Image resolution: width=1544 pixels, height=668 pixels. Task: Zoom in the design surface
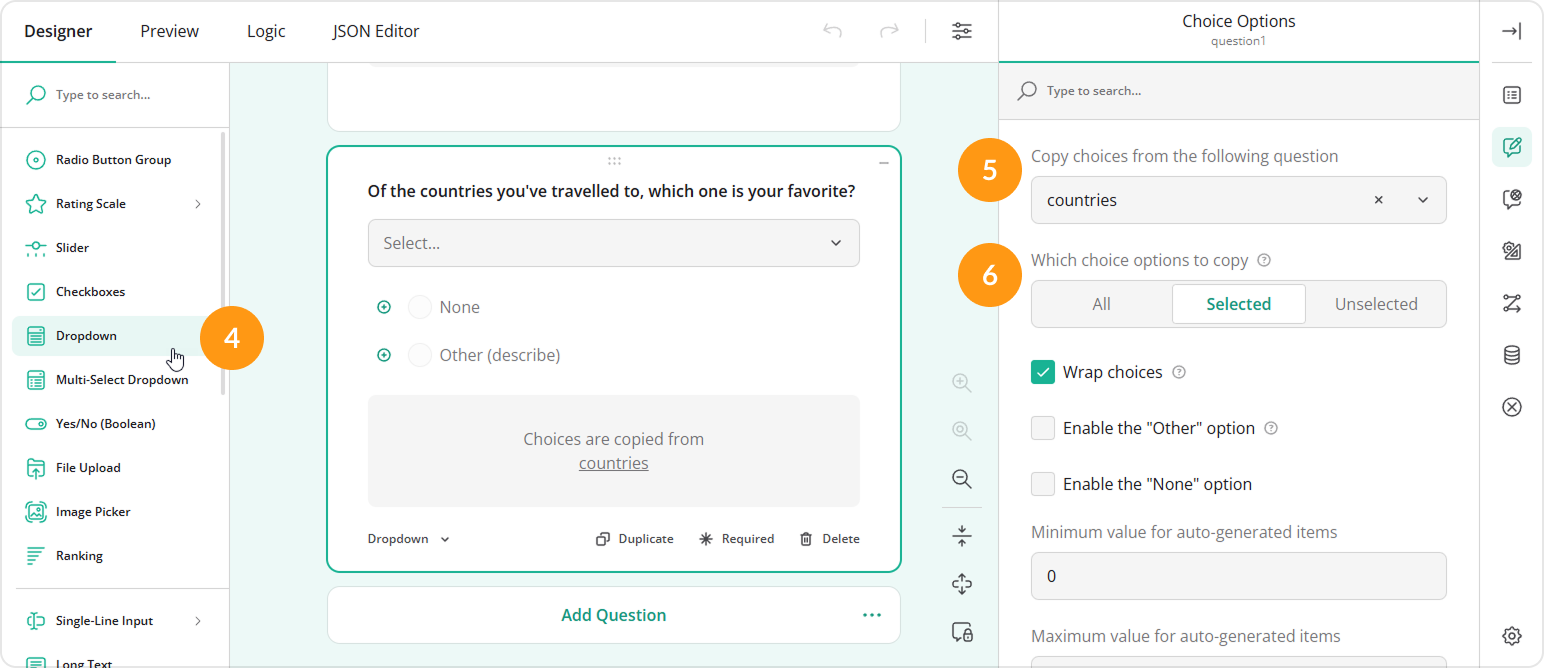[962, 383]
